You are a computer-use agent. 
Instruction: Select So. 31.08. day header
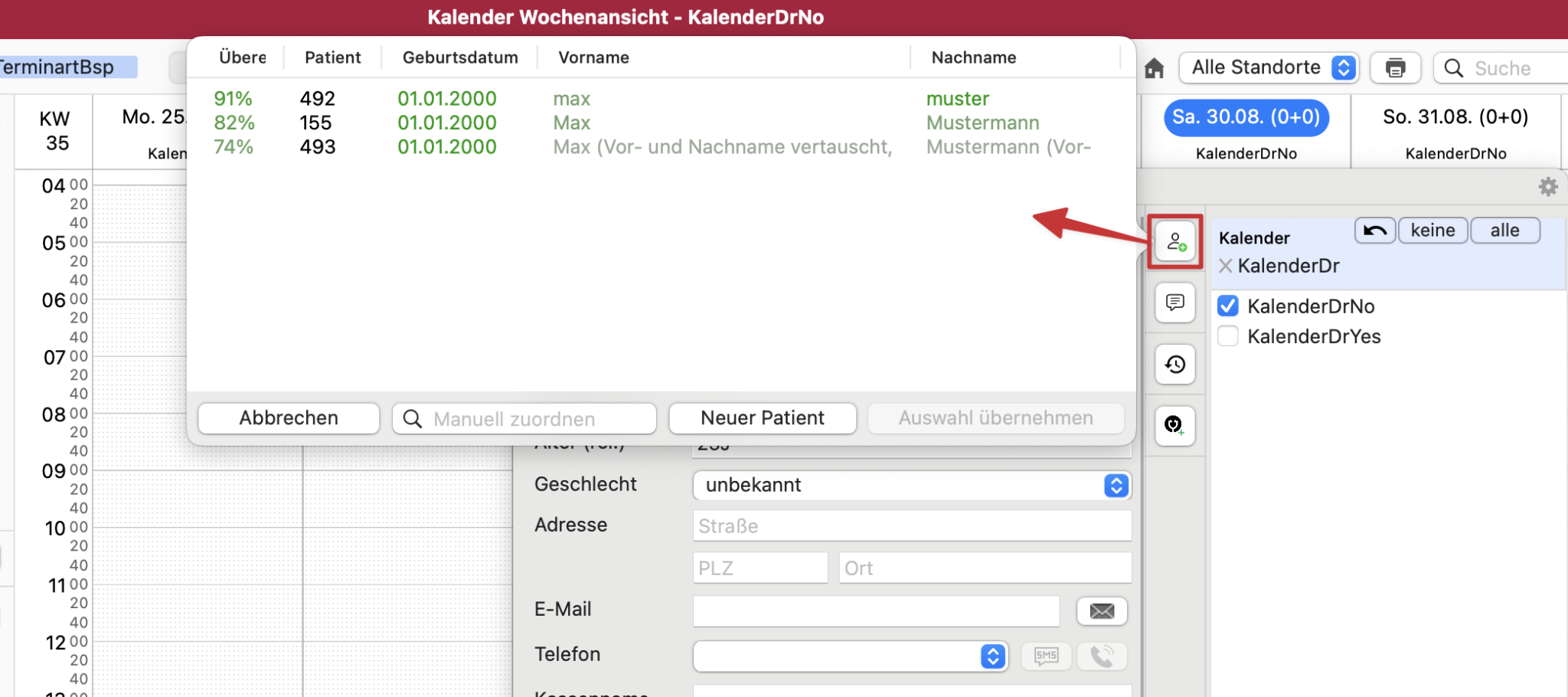1455,117
